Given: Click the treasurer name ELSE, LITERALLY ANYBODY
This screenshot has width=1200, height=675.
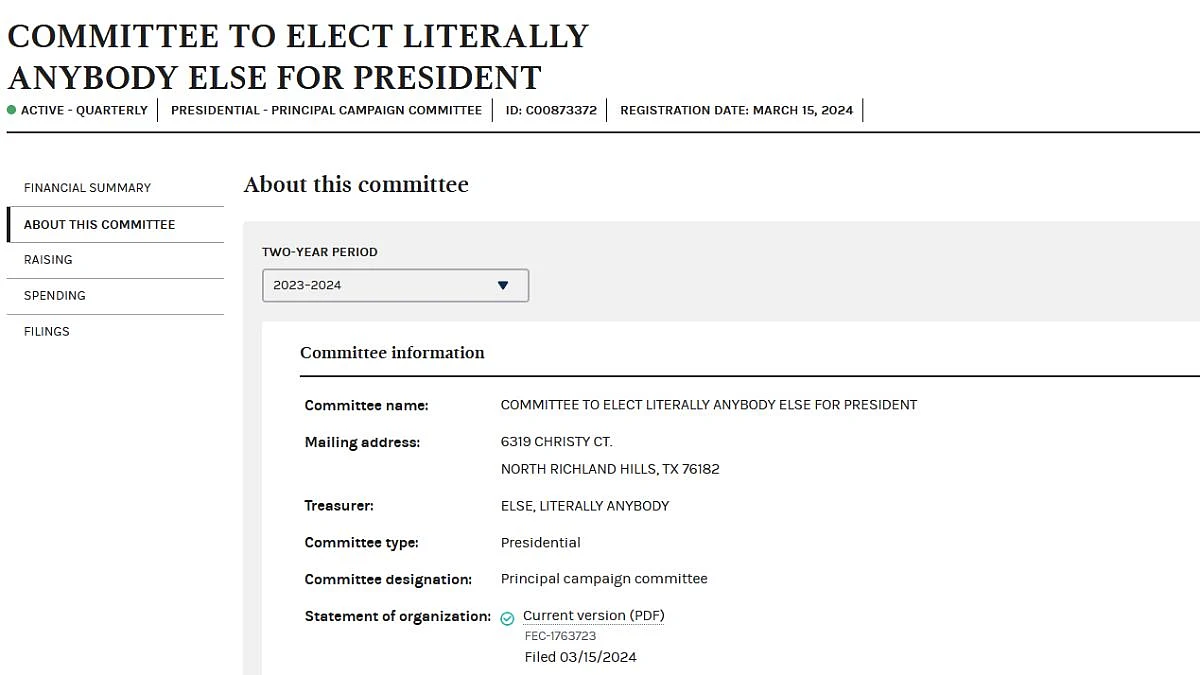Looking at the screenshot, I should coord(585,506).
